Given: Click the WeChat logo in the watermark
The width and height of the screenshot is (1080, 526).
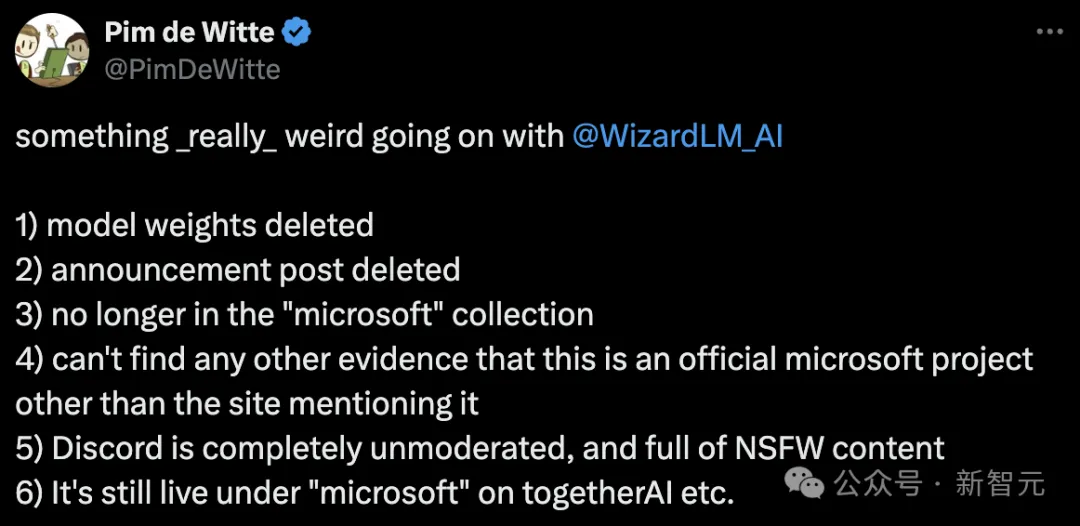Looking at the screenshot, I should click(x=804, y=485).
